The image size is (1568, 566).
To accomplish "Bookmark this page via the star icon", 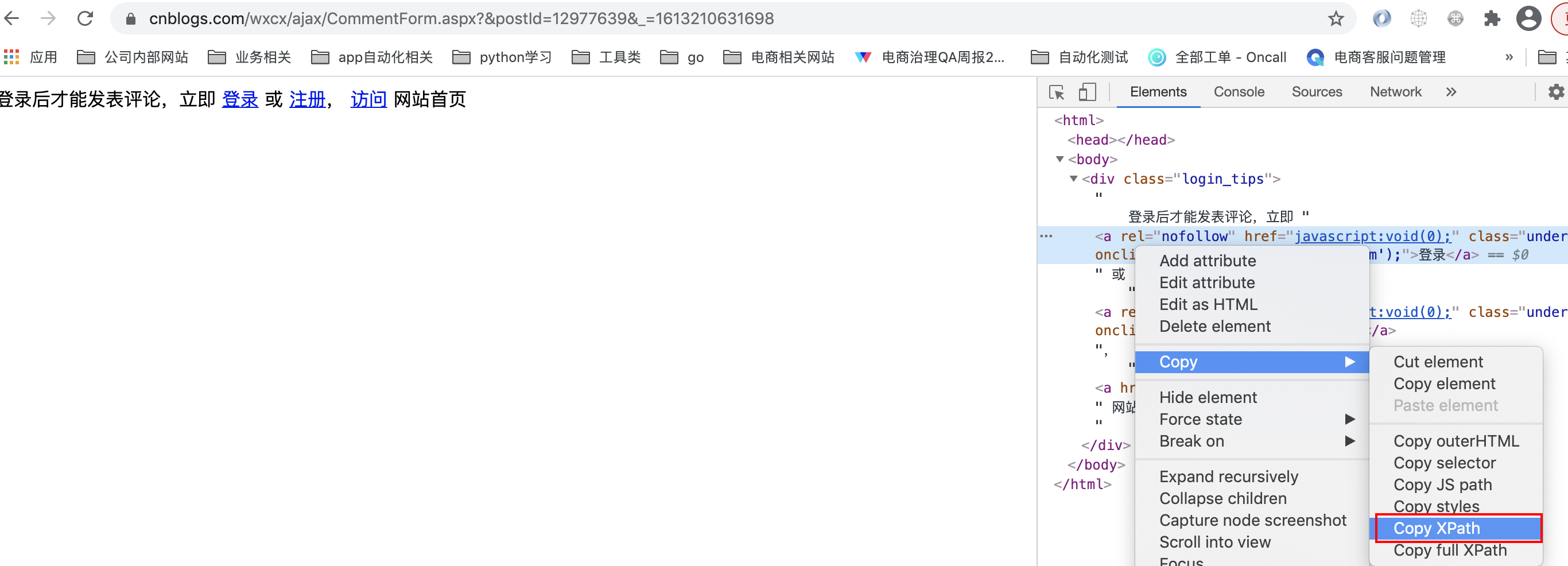I will coord(1336,18).
